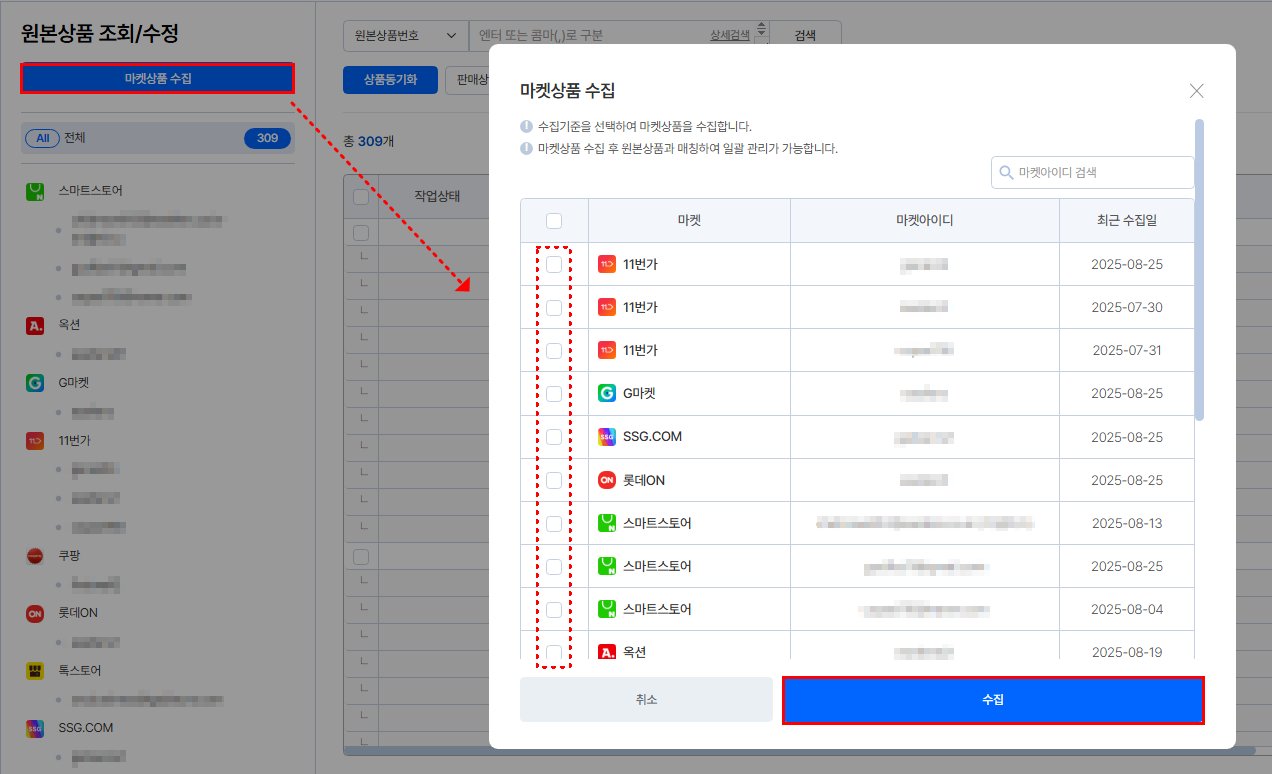This screenshot has height=774, width=1272.
Task: Check the SSG.COM row checkbox in the dialog
Action: coord(554,436)
